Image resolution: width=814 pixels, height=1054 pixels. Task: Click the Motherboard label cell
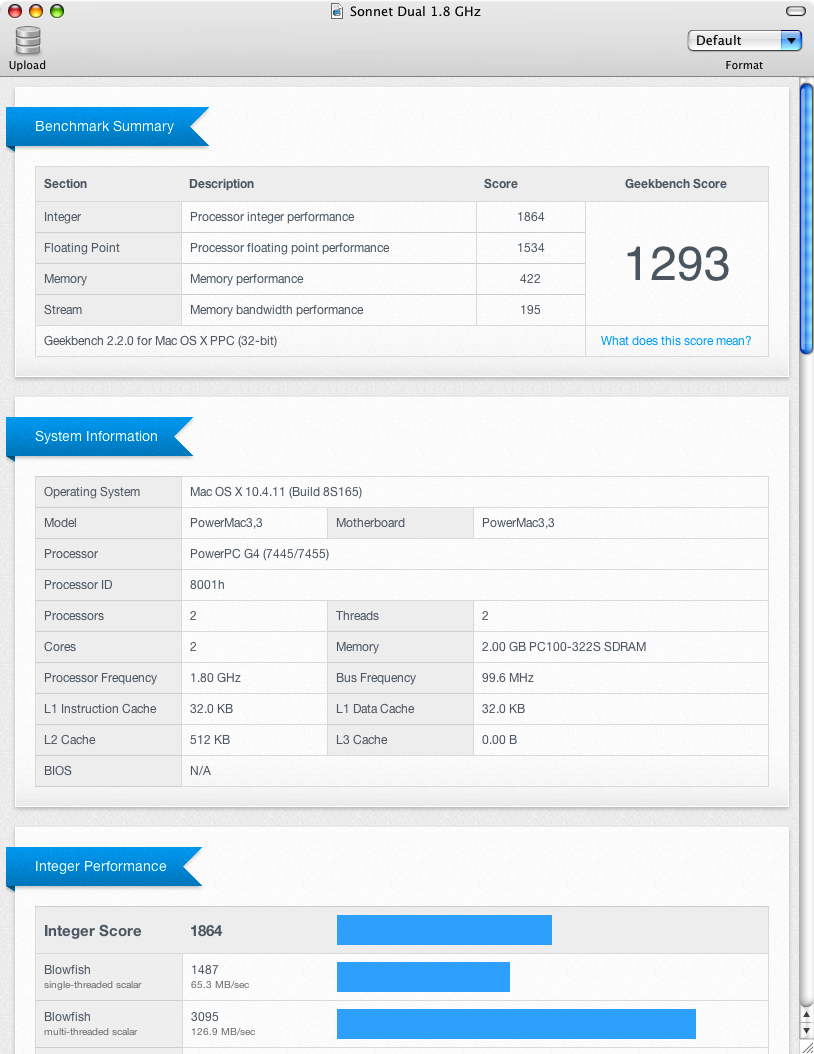(x=400, y=523)
